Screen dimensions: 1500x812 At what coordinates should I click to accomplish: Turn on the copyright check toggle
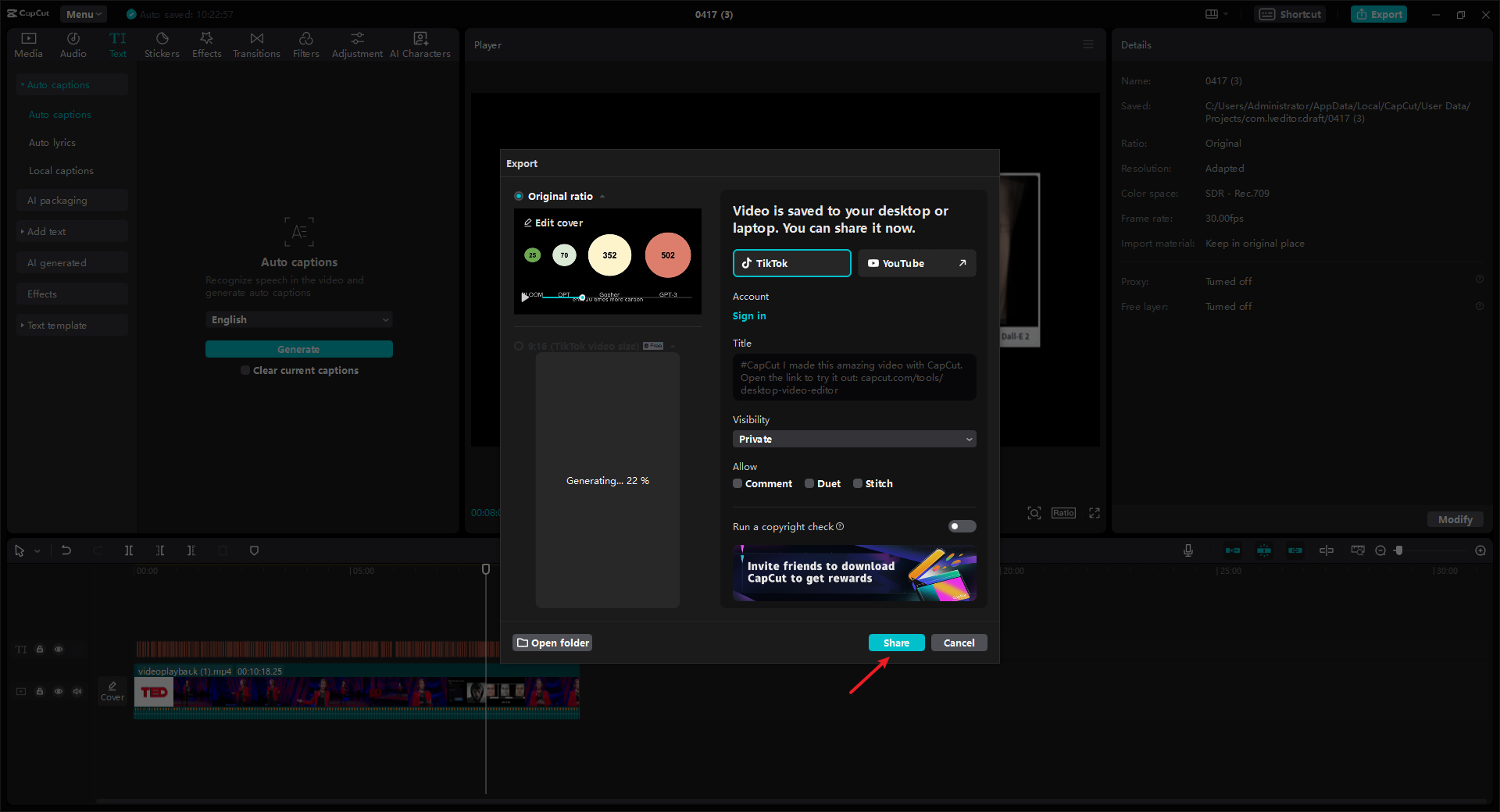pos(962,526)
